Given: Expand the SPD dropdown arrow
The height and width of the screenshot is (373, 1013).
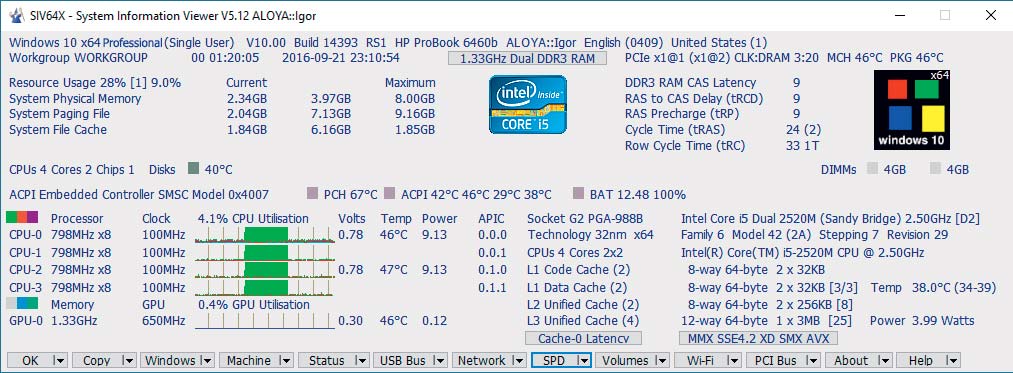Looking at the screenshot, I should [x=583, y=361].
